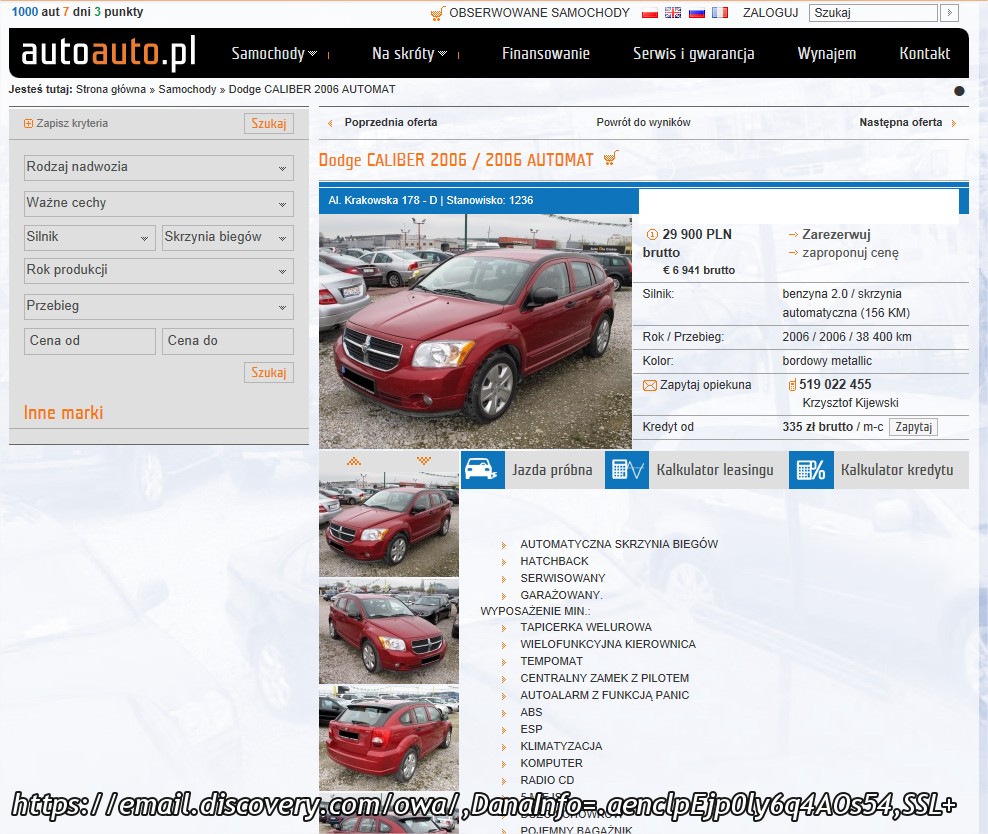Click Zapytaj opiekuna
The image size is (988, 834).
[x=705, y=385]
